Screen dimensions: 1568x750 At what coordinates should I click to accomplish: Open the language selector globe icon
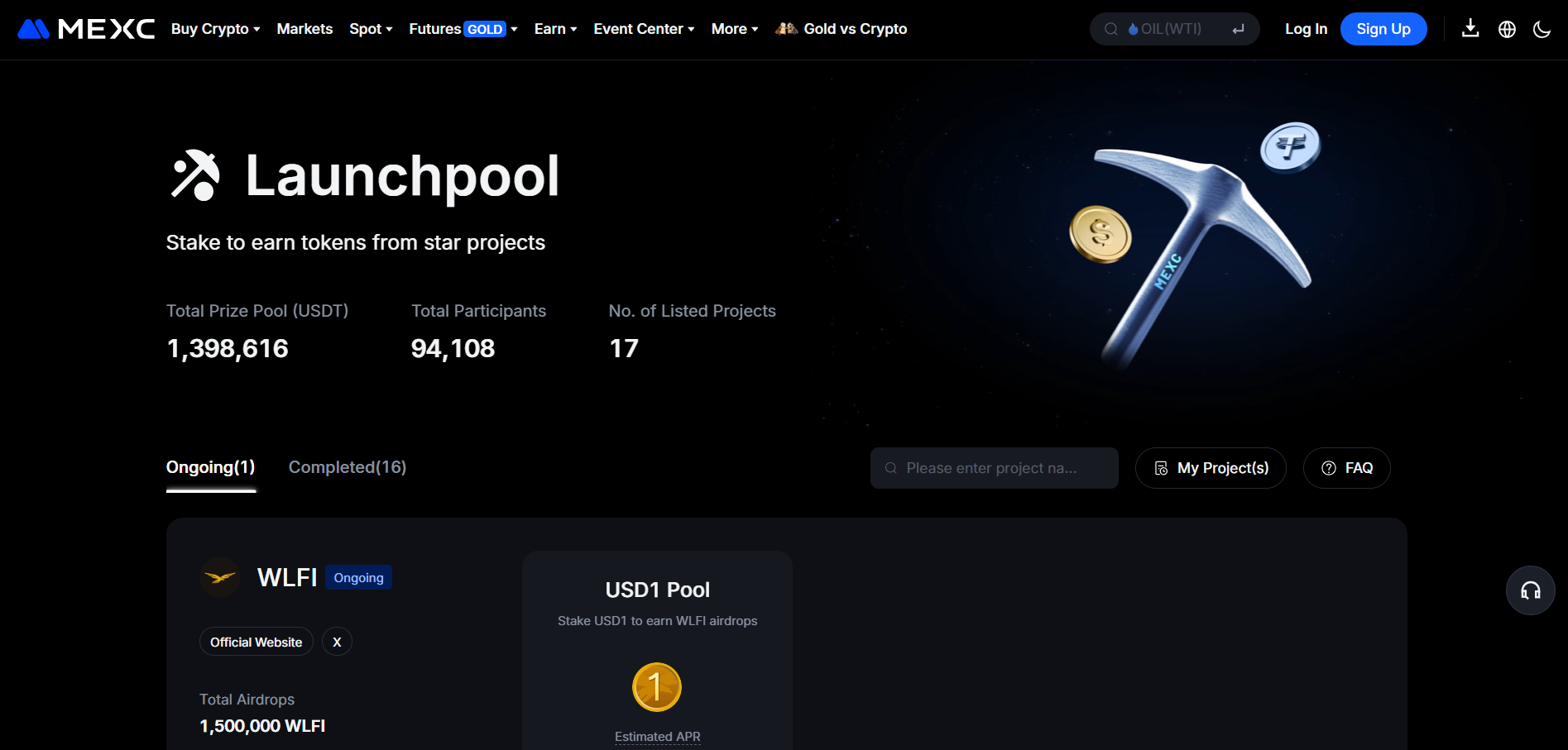1506,28
